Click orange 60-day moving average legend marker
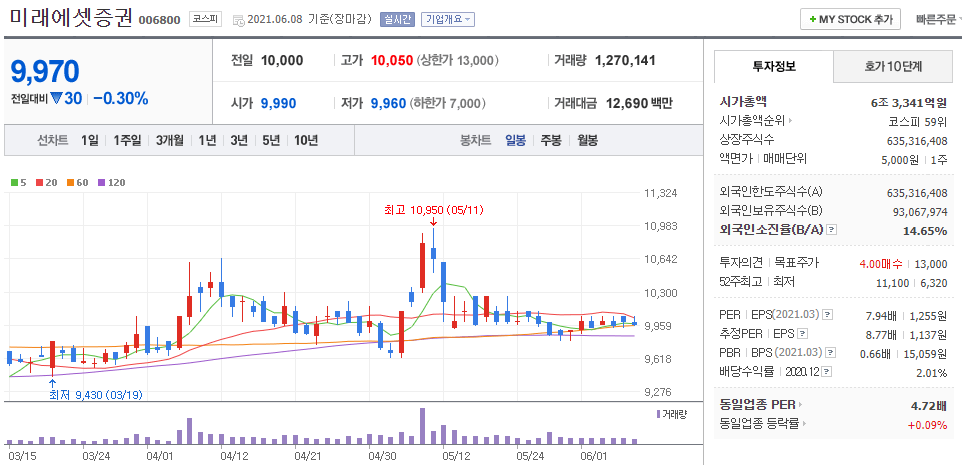The width and height of the screenshot is (962, 465). coord(71,182)
